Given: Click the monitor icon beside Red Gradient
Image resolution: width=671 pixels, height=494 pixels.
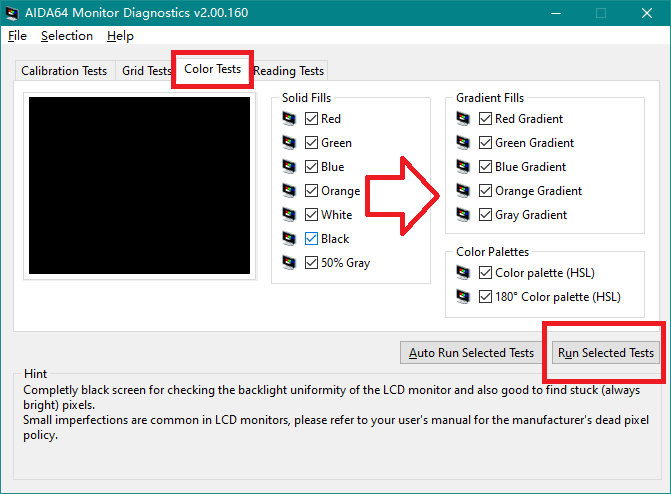Looking at the screenshot, I should pos(464,119).
